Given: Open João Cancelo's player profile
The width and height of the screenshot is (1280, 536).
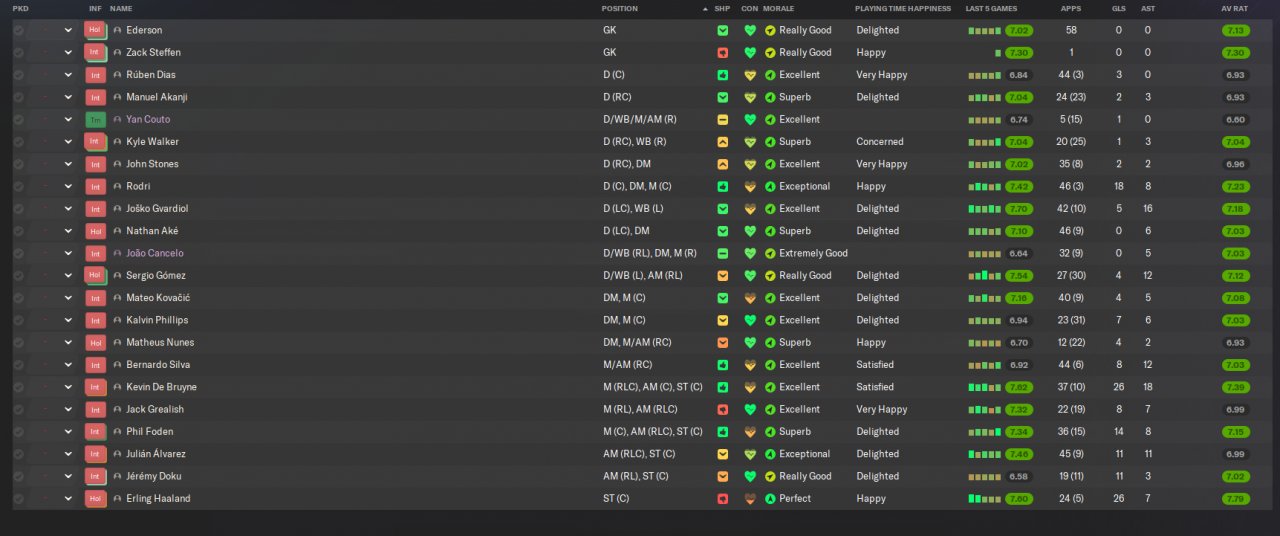Looking at the screenshot, I should coord(155,253).
